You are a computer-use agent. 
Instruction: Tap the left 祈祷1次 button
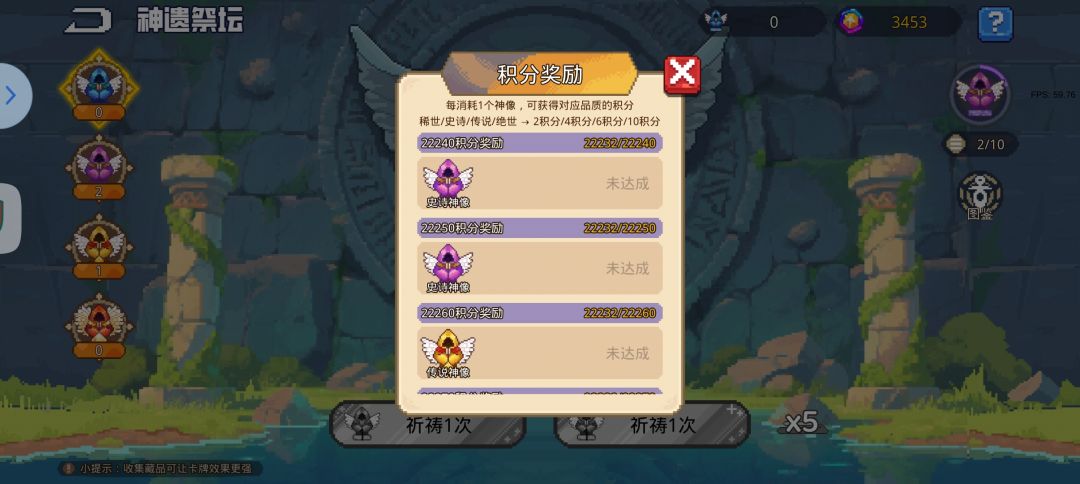(x=427, y=425)
